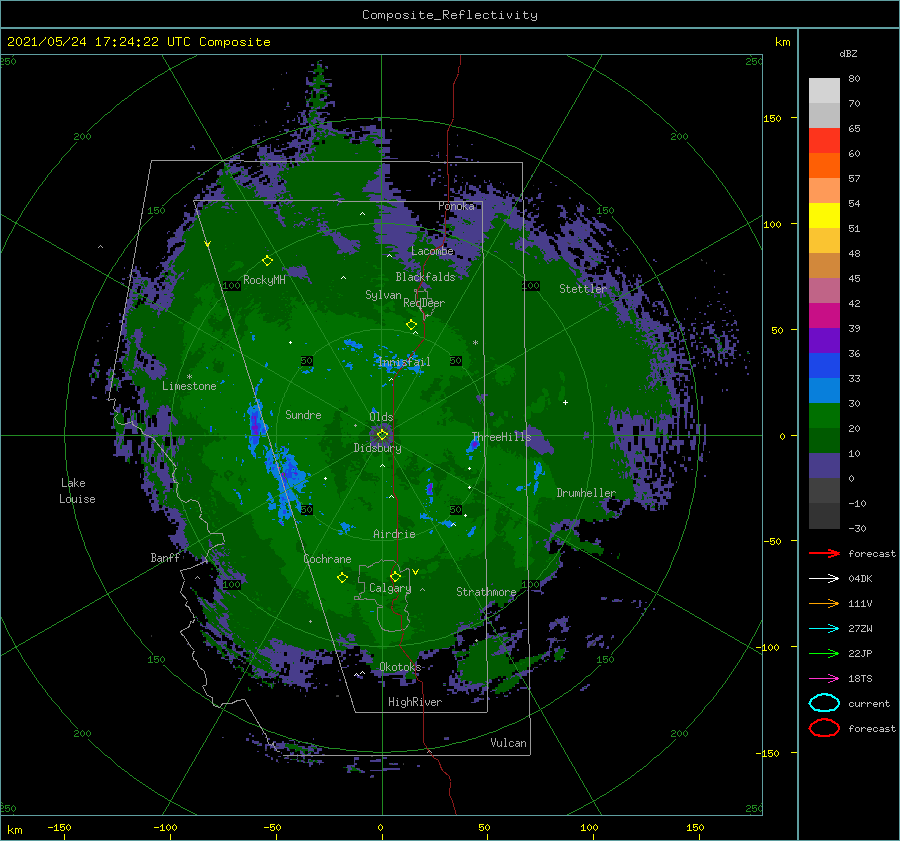Click the Didsbury label
900x841 pixels.
(377, 448)
